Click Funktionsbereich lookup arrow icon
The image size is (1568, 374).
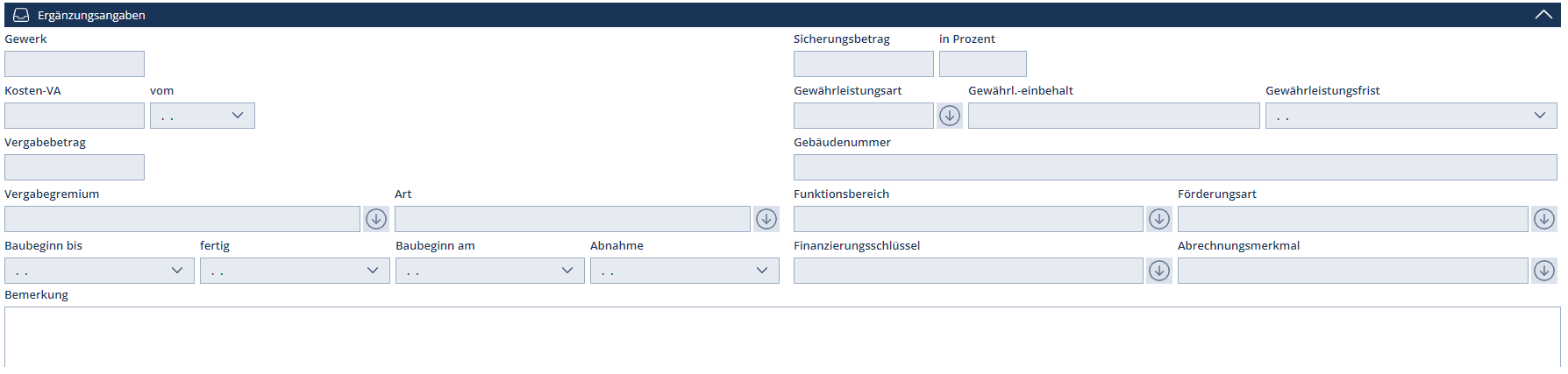coord(1159,219)
